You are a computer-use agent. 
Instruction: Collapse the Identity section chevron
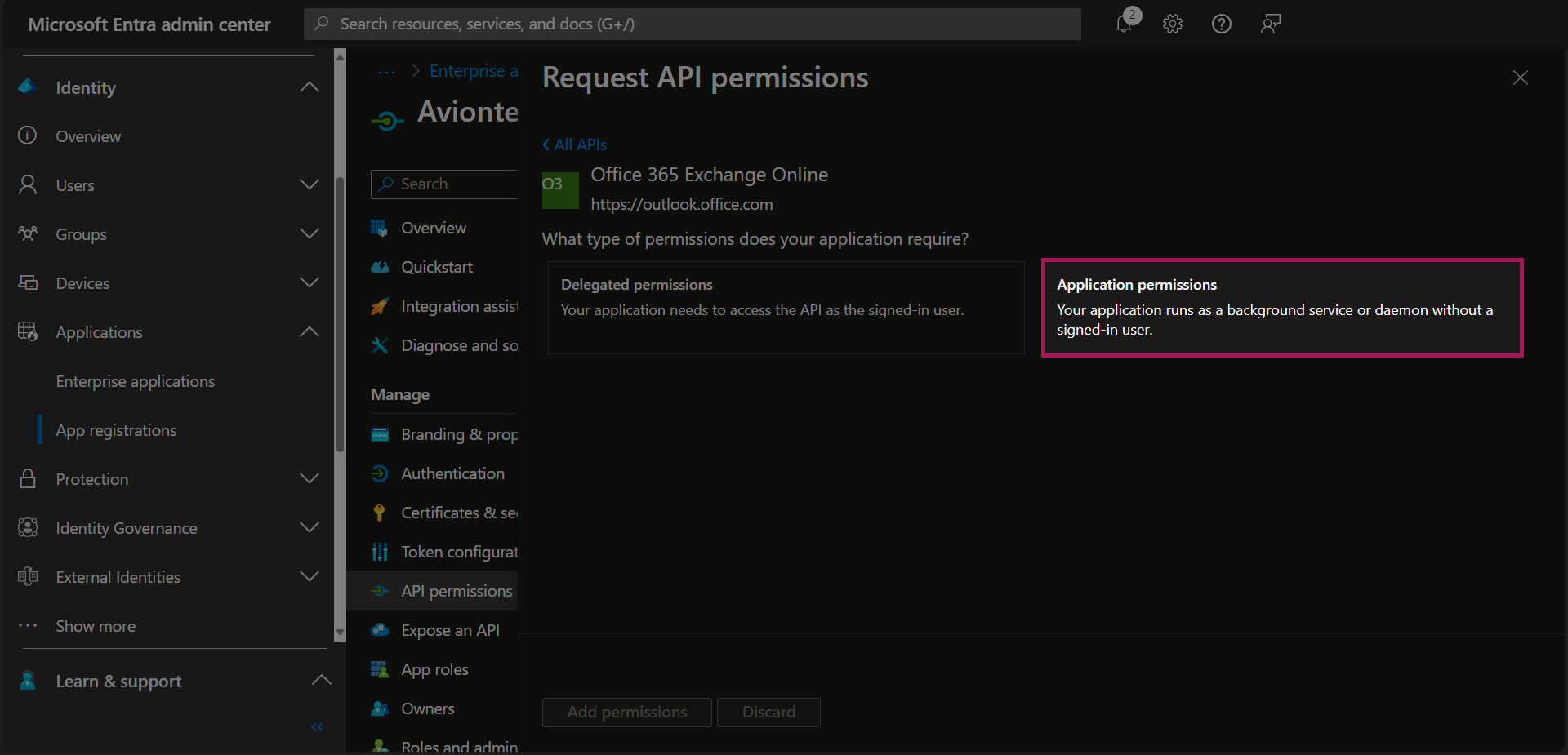pos(309,87)
